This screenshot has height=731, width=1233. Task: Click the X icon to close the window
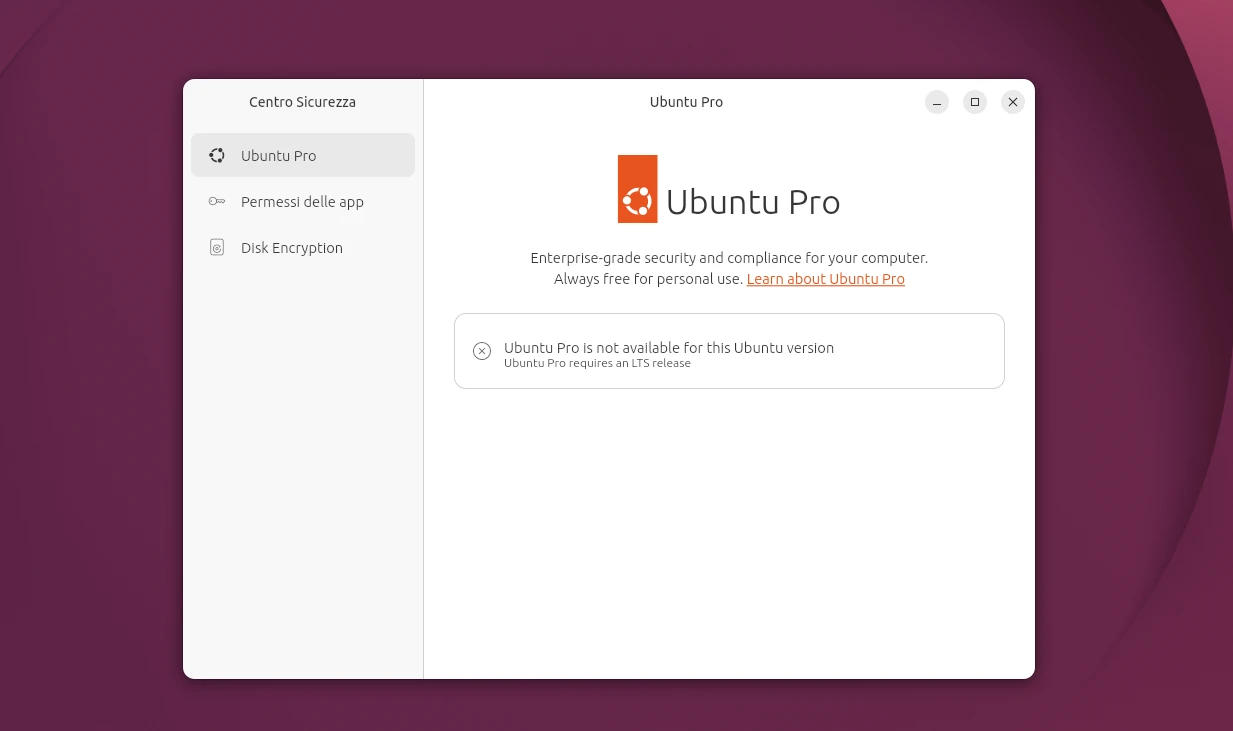click(x=1013, y=102)
